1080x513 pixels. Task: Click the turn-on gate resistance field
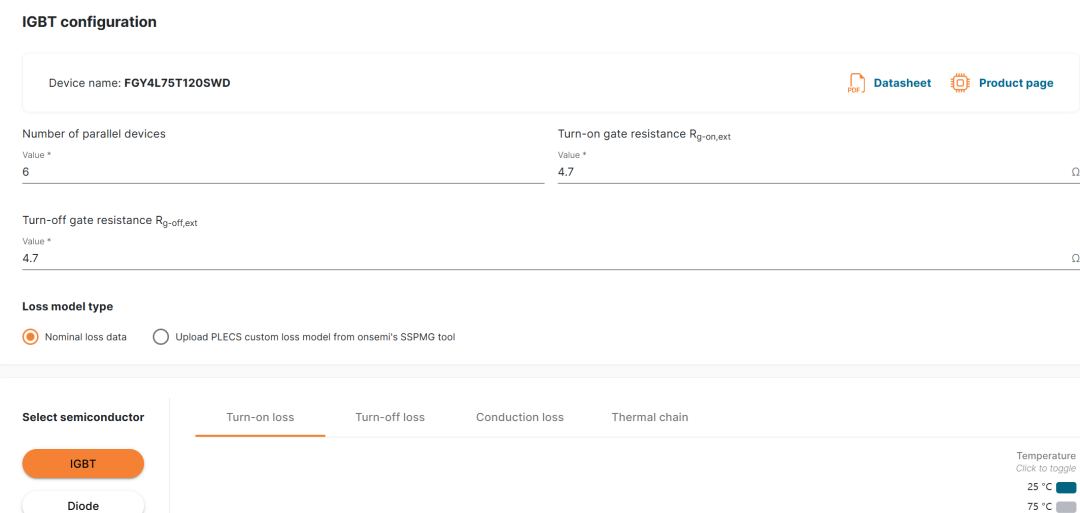tap(812, 172)
